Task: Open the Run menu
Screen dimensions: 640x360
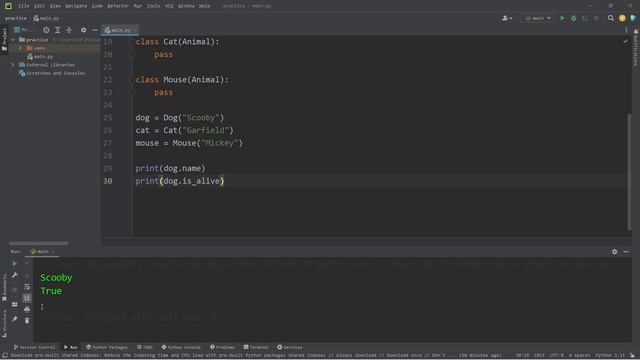Action: [138, 6]
